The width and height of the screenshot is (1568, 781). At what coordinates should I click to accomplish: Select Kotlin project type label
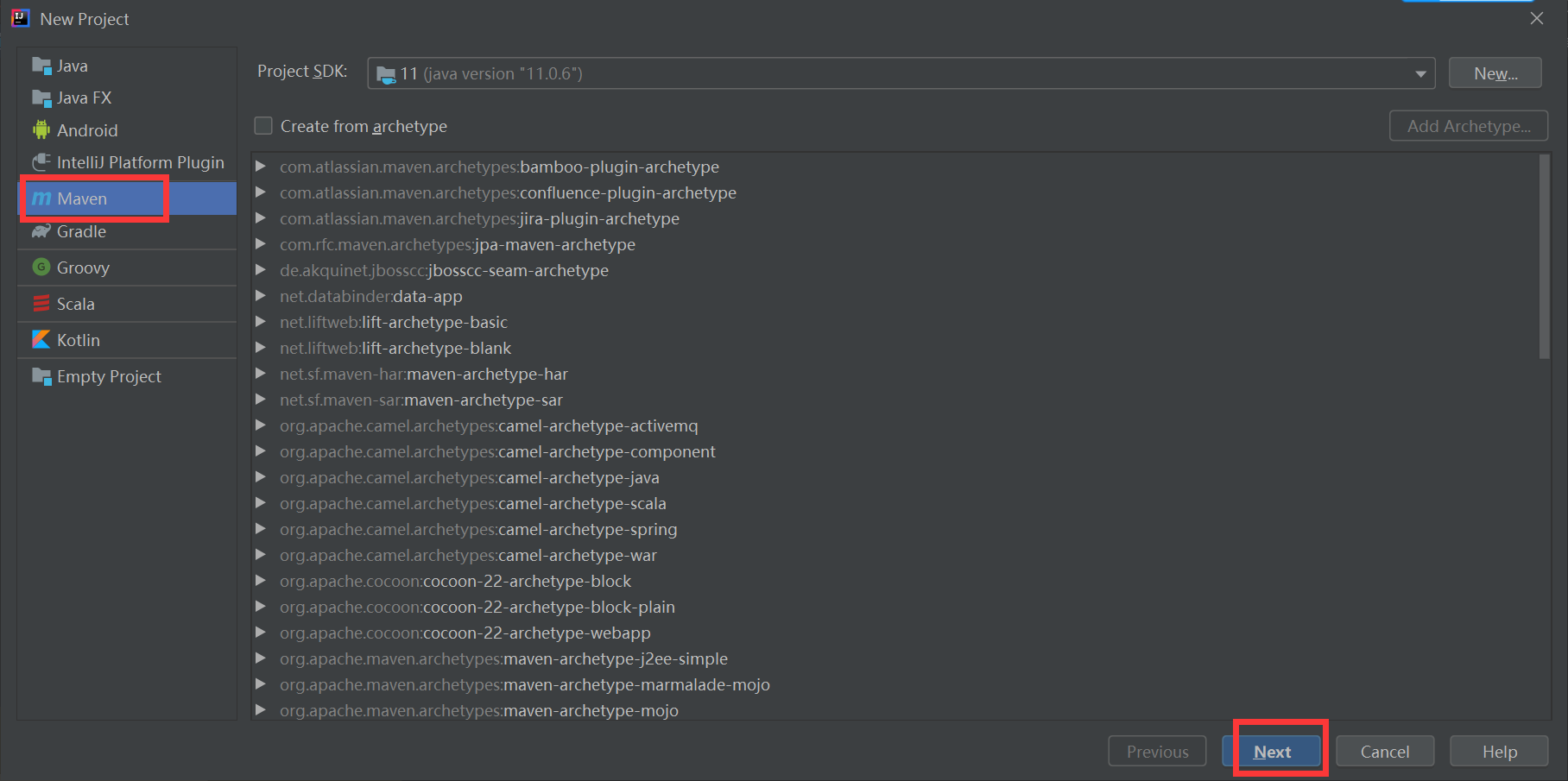(x=79, y=340)
